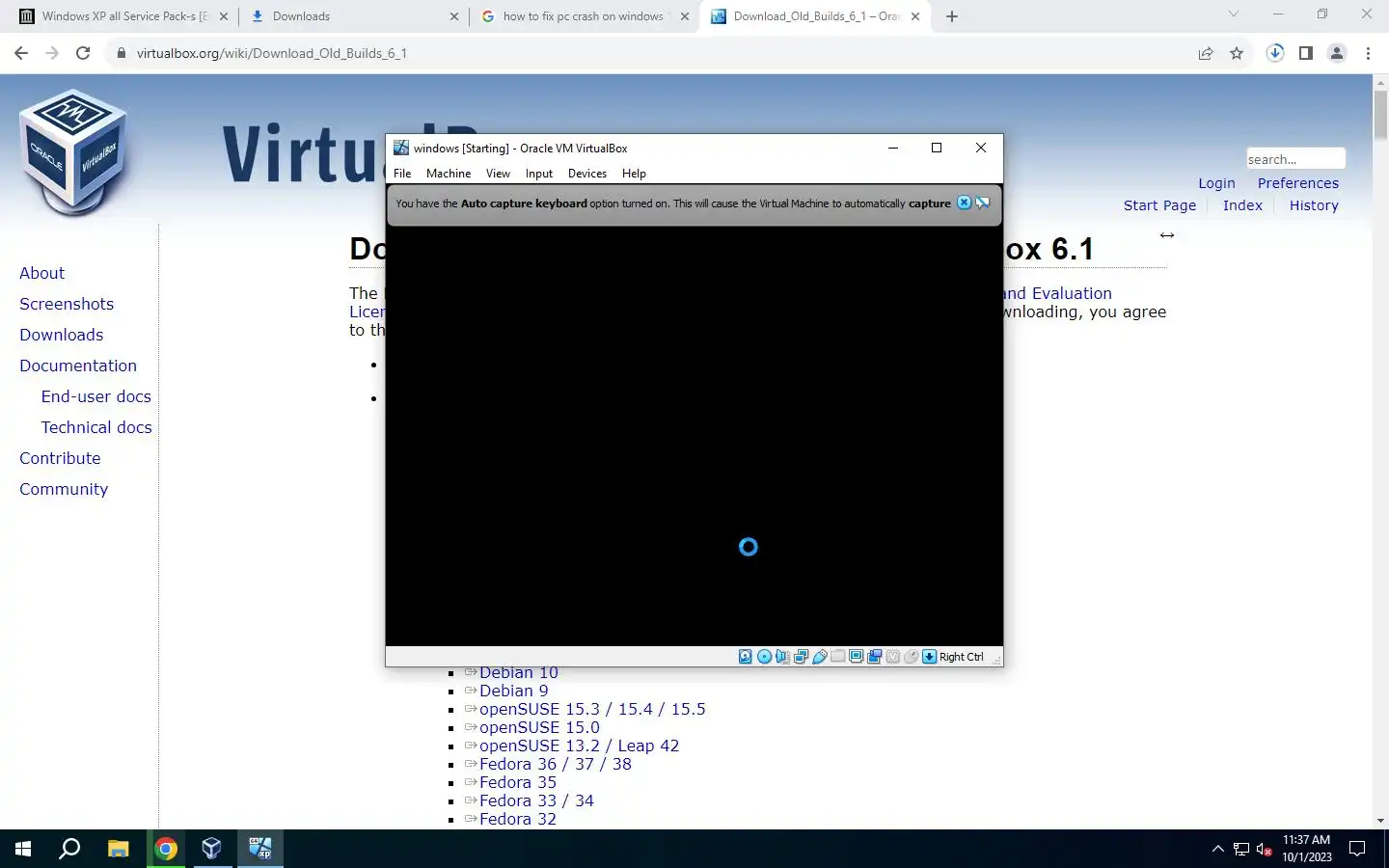
Task: Bookmark this page with the star icon
Action: click(x=1237, y=53)
